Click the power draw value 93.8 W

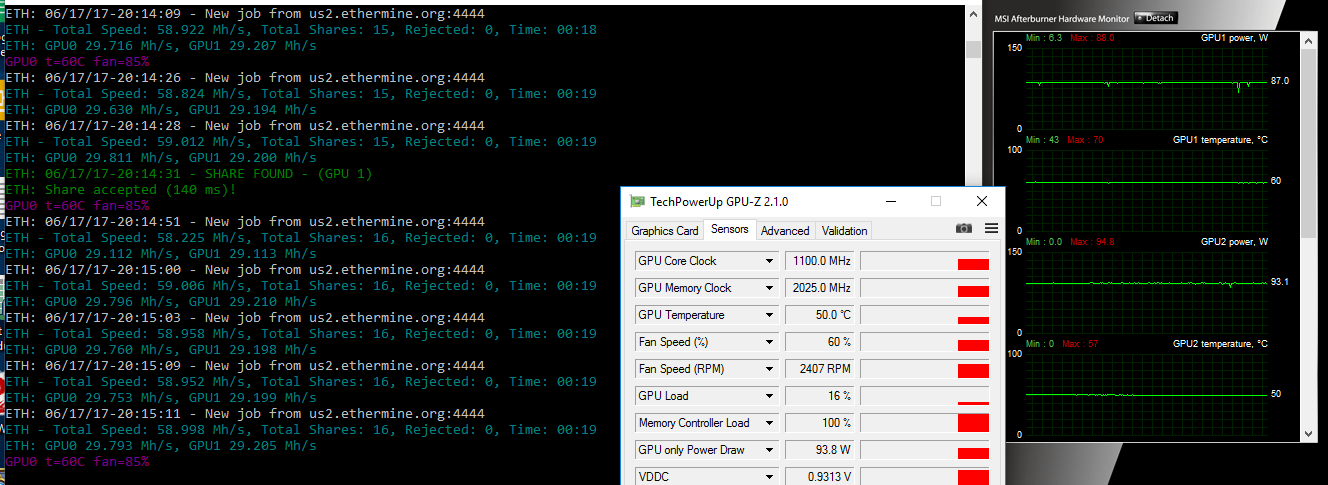[x=820, y=450]
